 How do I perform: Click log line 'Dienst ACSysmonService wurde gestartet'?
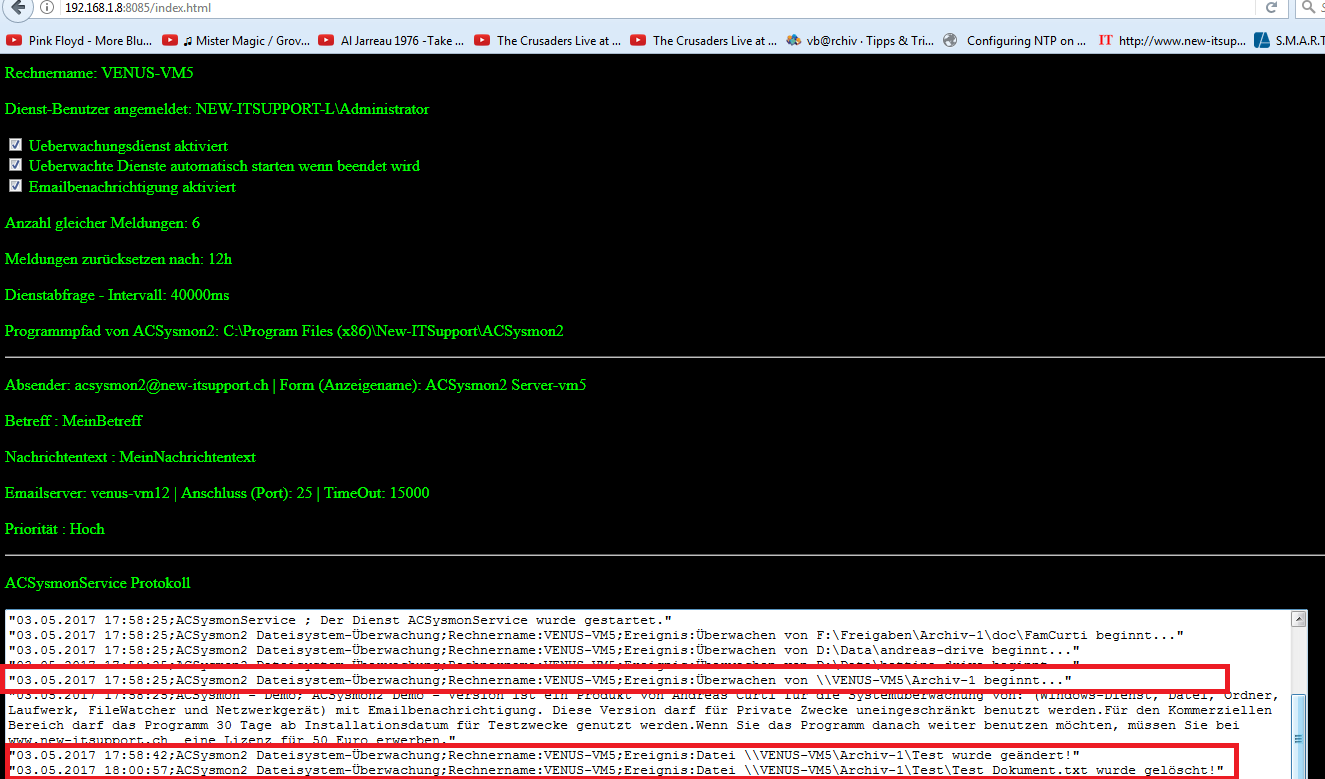pyautogui.click(x=341, y=621)
